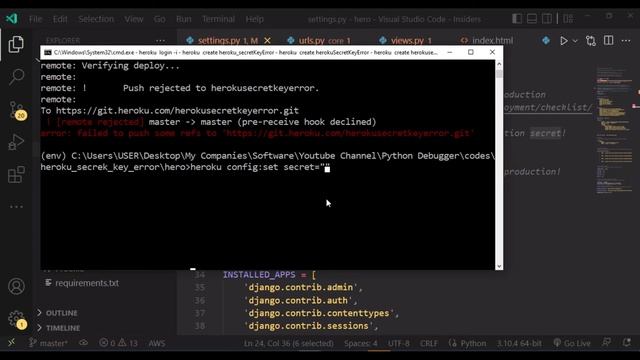Click at the heroku config:set command line
This screenshot has height=360, width=640.
[185, 167]
